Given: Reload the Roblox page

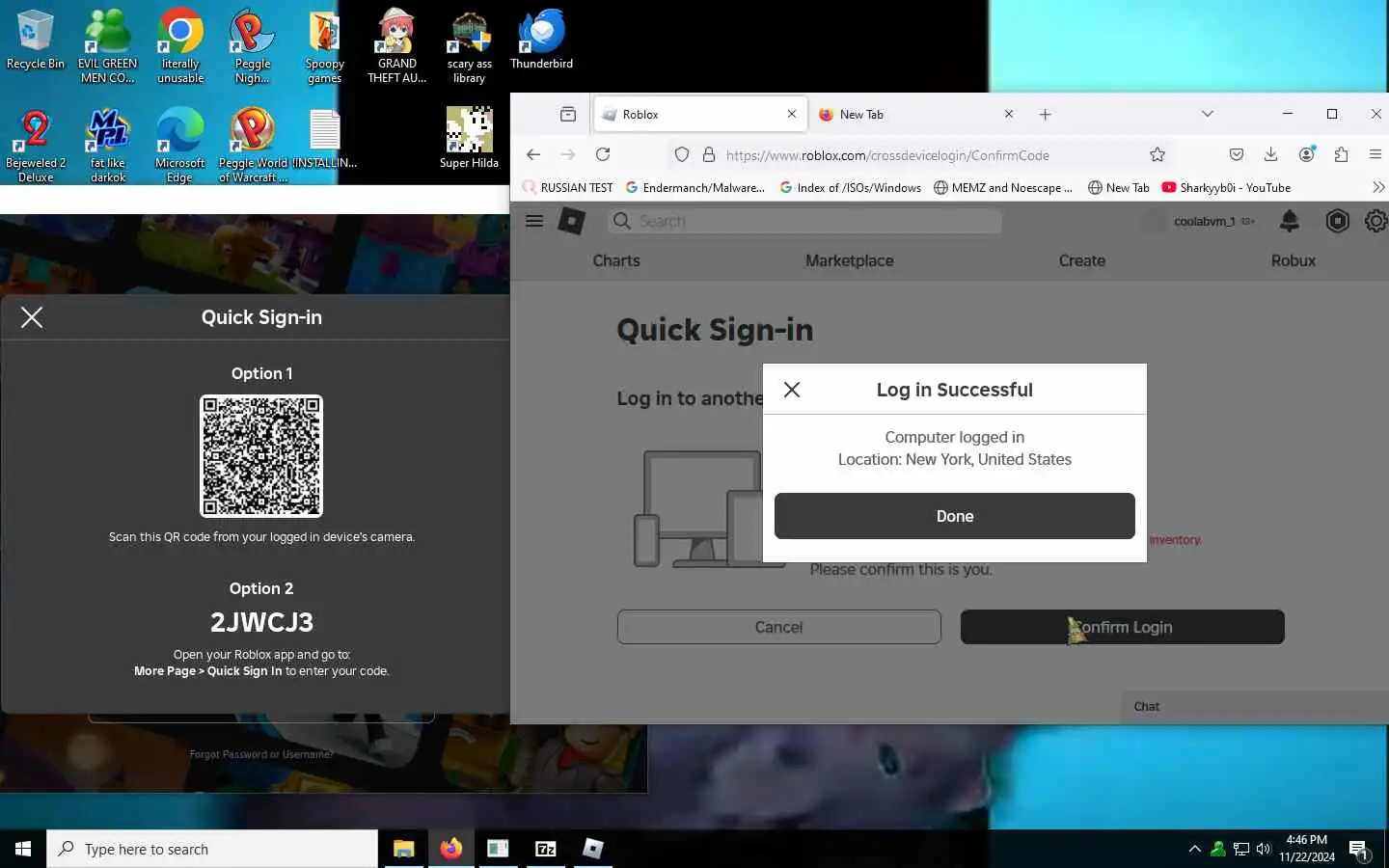Looking at the screenshot, I should (603, 154).
